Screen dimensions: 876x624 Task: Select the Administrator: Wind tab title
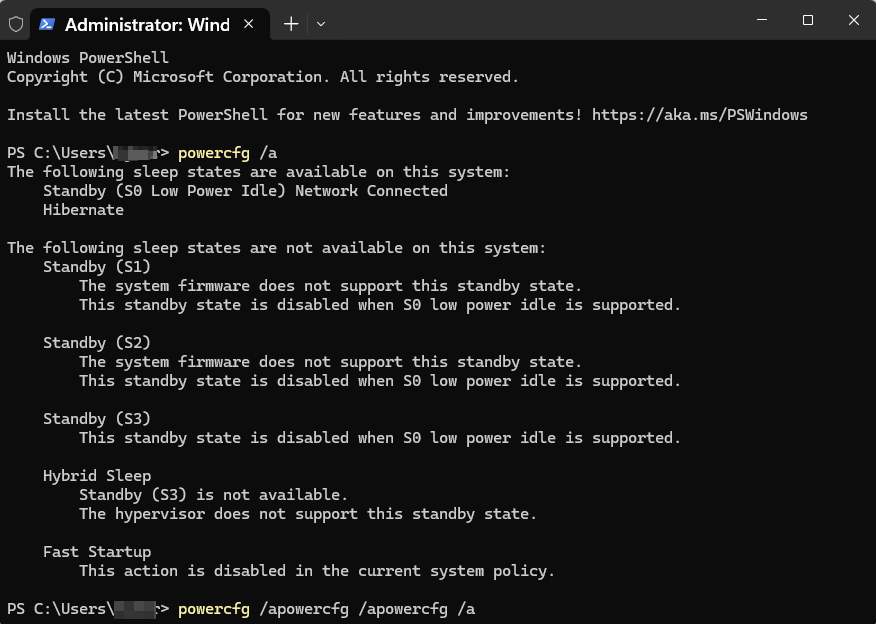tap(147, 24)
